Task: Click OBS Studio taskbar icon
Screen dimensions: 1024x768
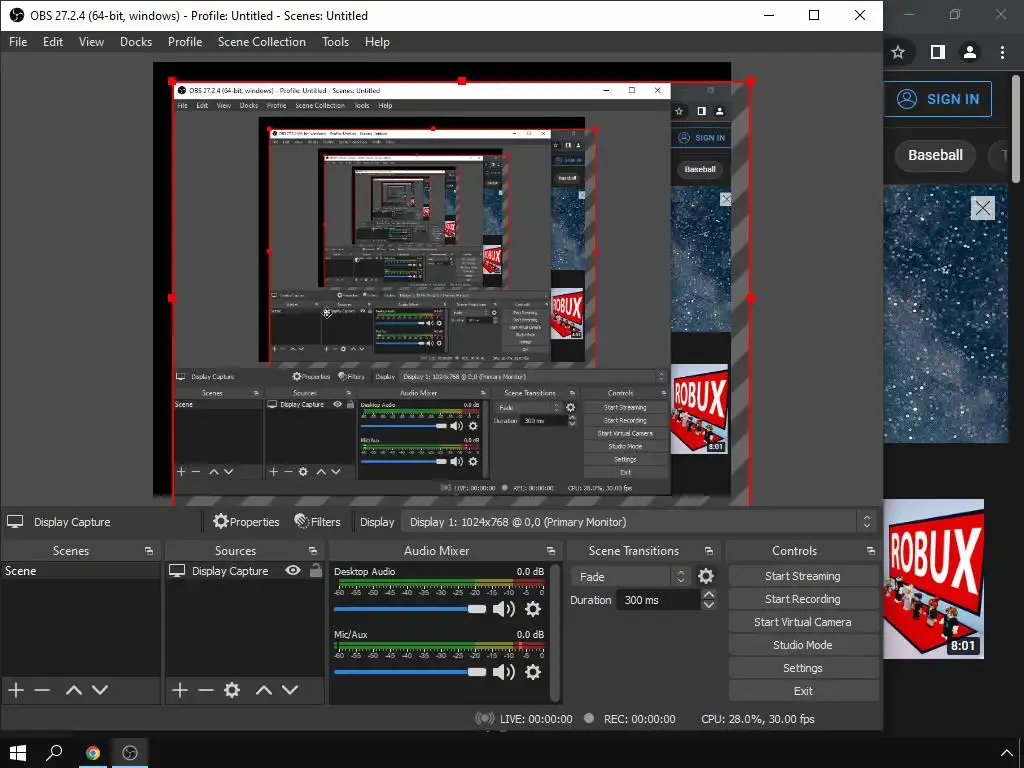Action: click(x=130, y=753)
